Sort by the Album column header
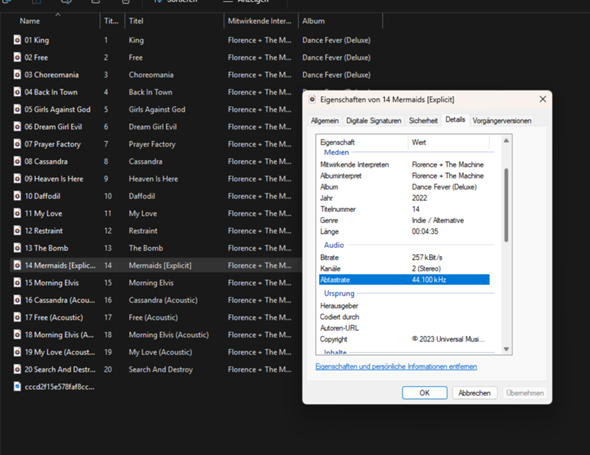The image size is (590, 455). pos(341,21)
